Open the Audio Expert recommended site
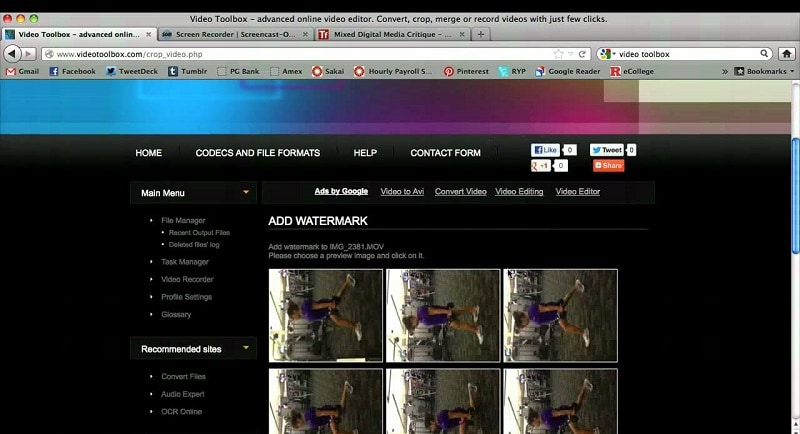The width and height of the screenshot is (800, 434). tap(183, 394)
